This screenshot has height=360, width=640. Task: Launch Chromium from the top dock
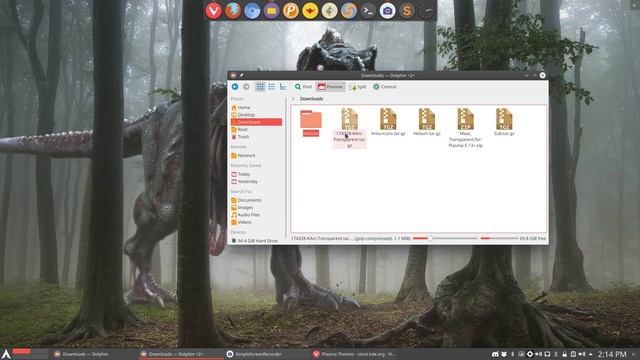click(252, 11)
